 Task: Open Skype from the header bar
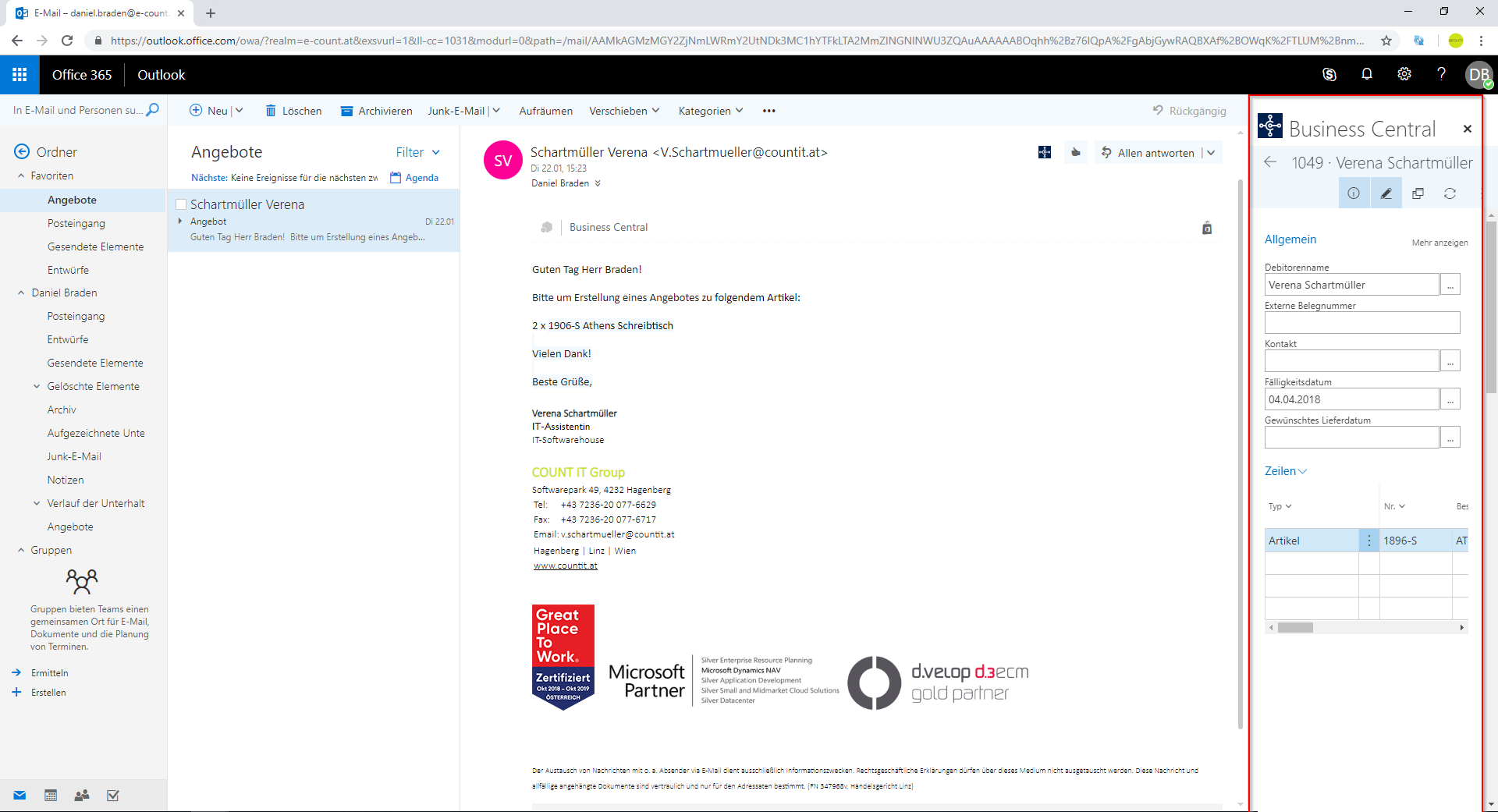1329,74
